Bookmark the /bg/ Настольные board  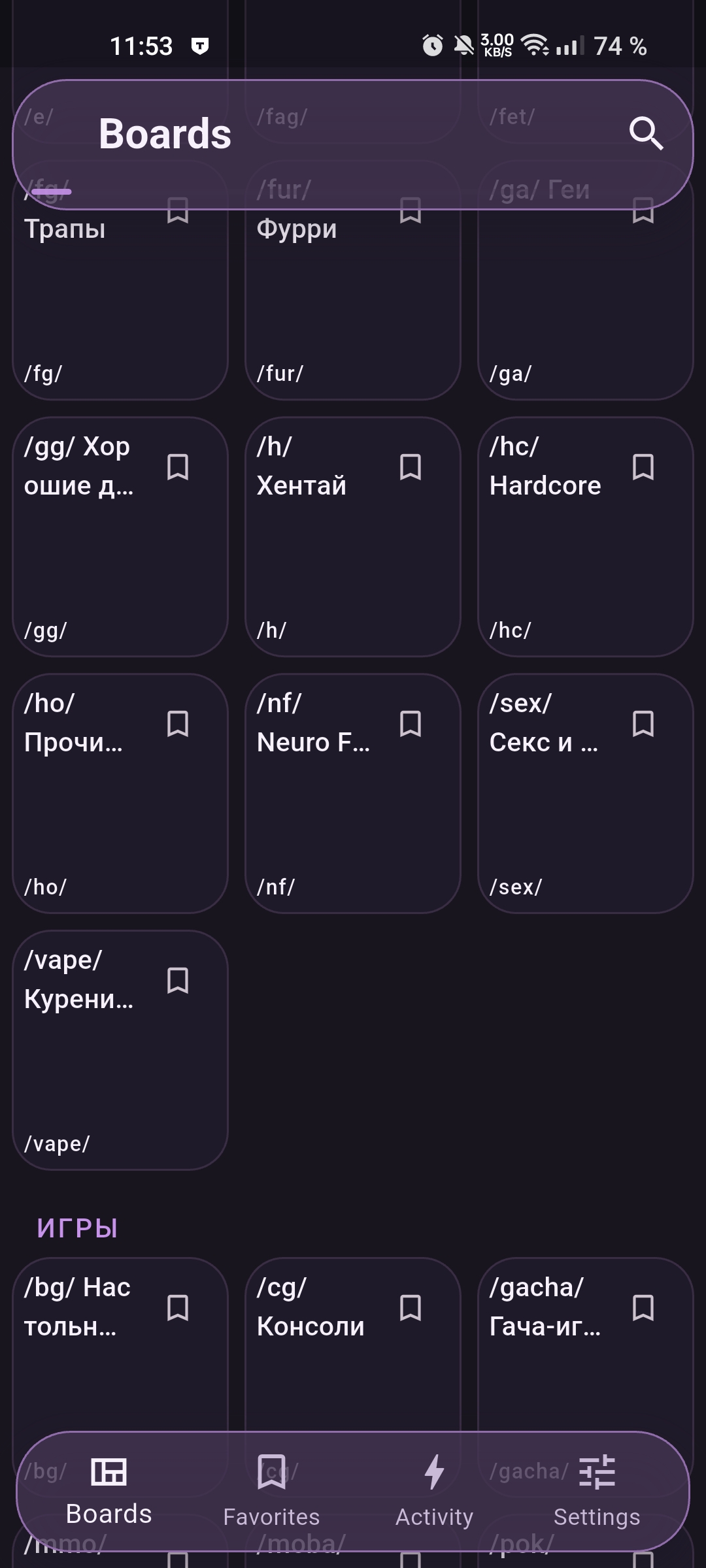tap(178, 1308)
